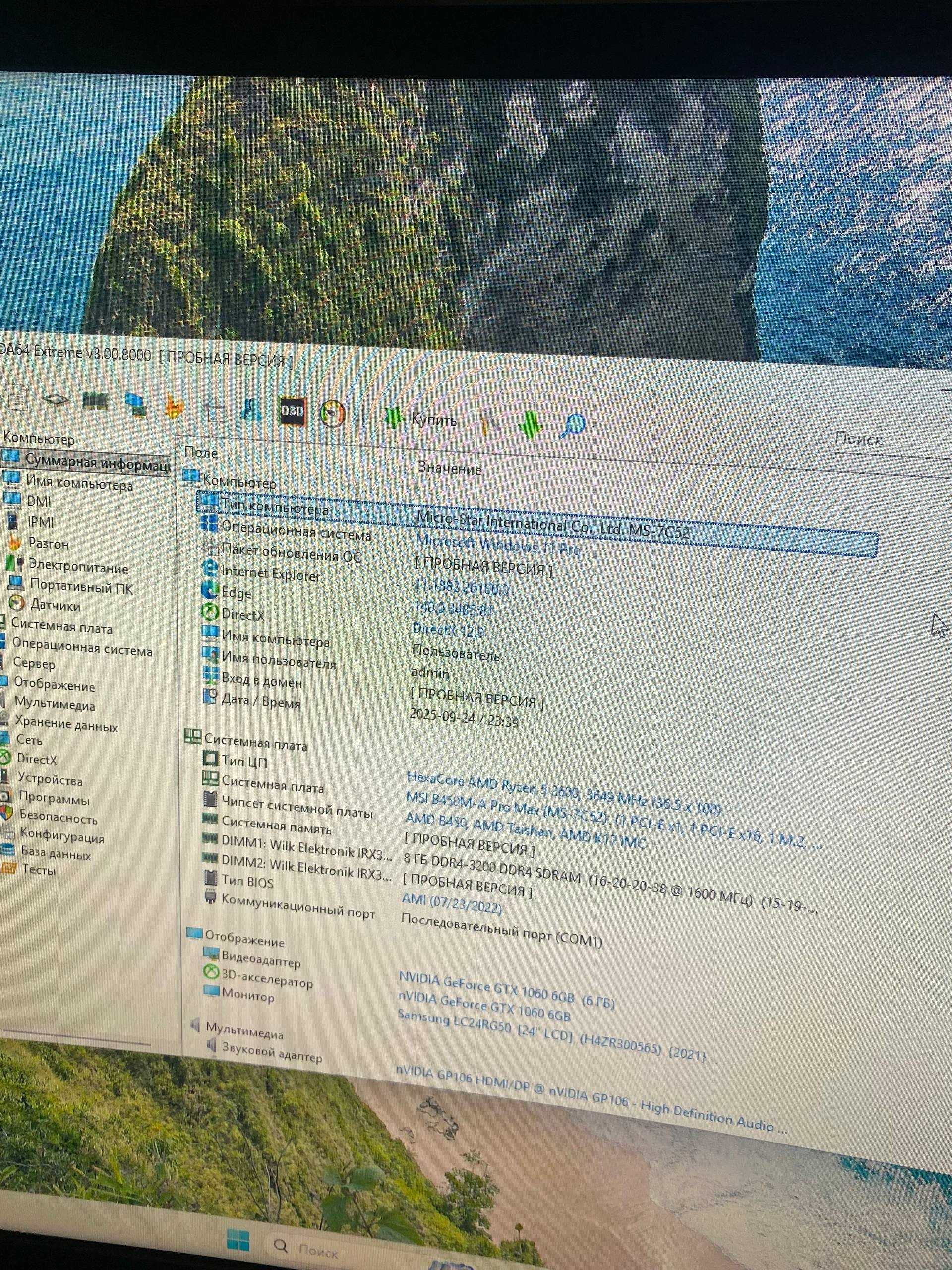
Task: Click the green download arrow icon
Action: (529, 424)
